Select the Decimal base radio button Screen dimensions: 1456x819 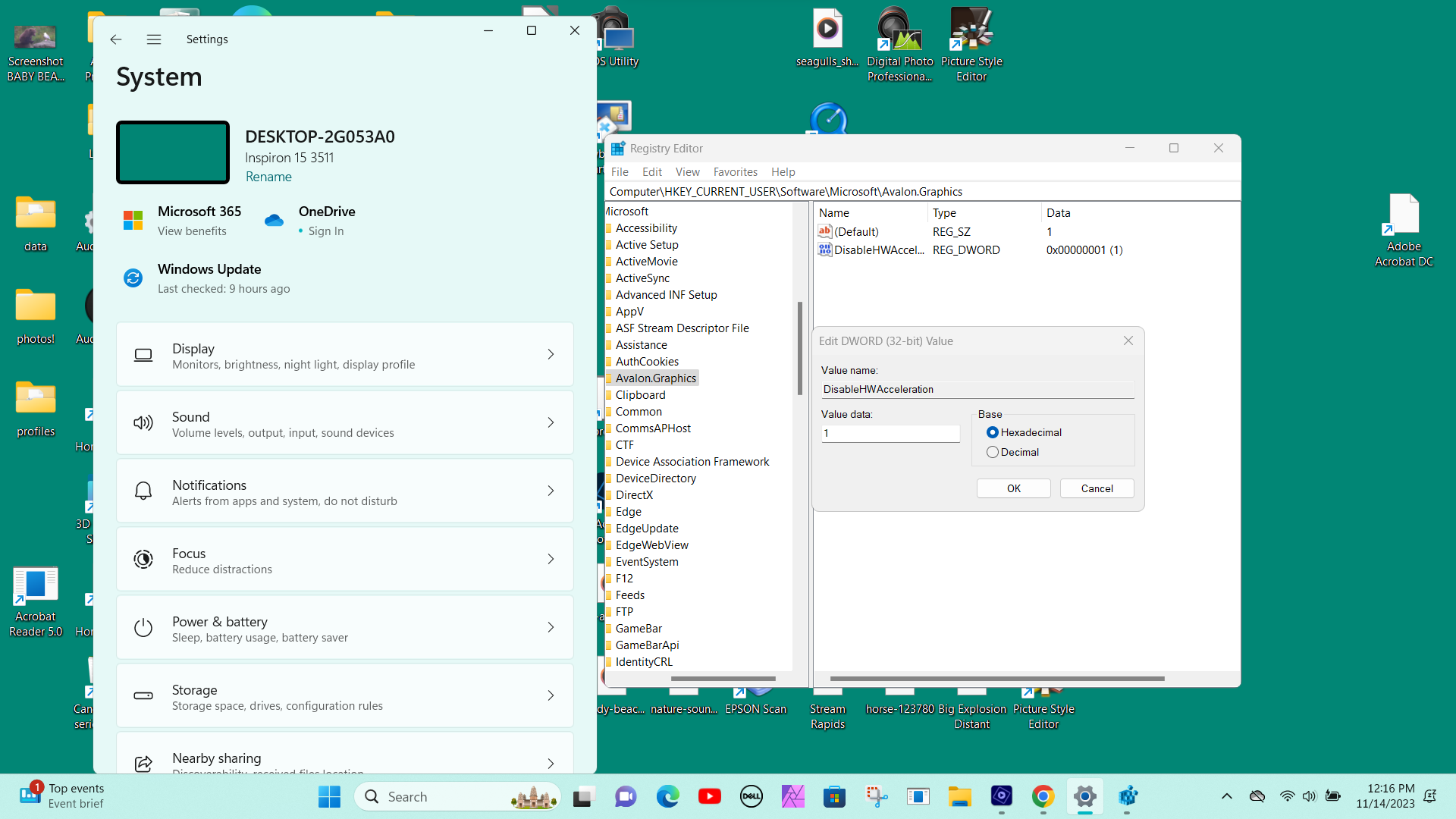[992, 452]
